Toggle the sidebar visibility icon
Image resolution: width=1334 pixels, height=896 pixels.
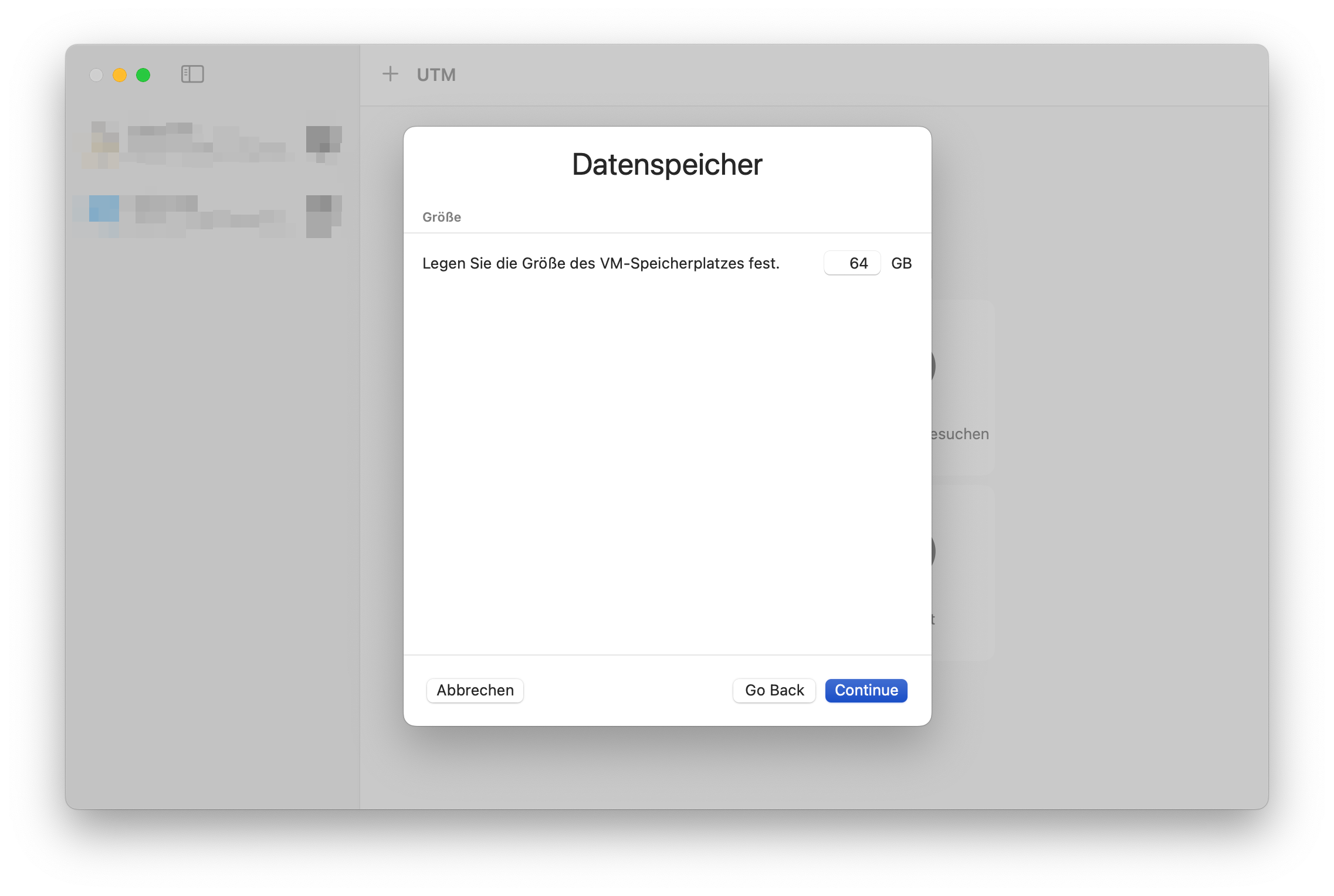pos(192,74)
